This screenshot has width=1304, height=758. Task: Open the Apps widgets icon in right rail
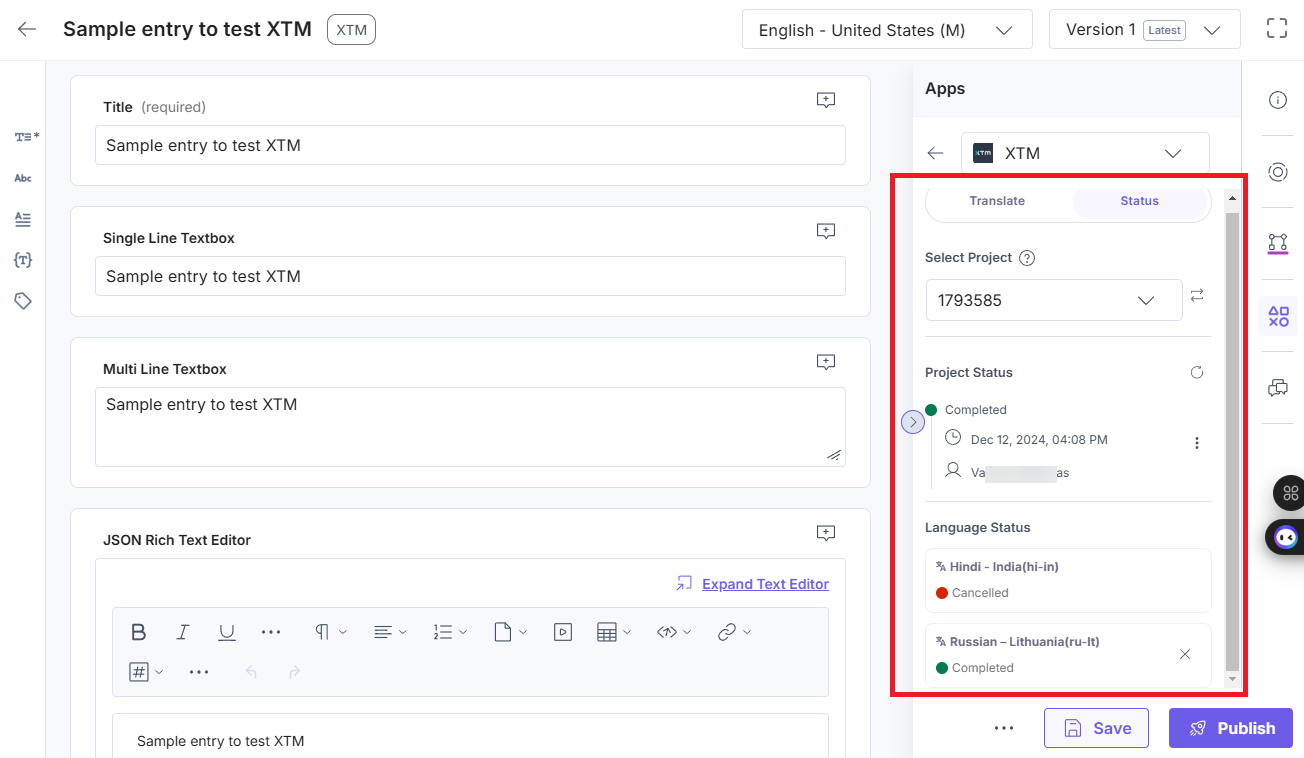1278,316
